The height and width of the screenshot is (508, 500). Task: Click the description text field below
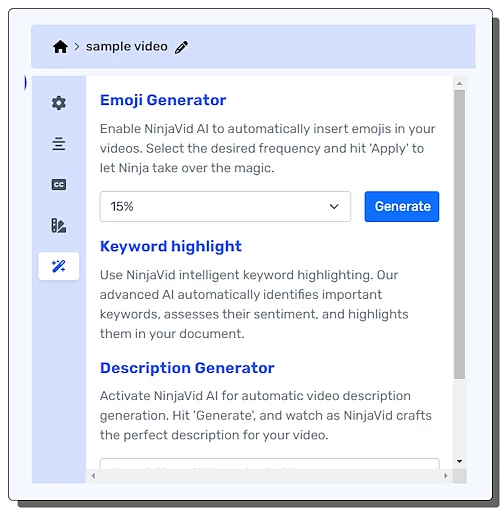pyautogui.click(x=270, y=464)
